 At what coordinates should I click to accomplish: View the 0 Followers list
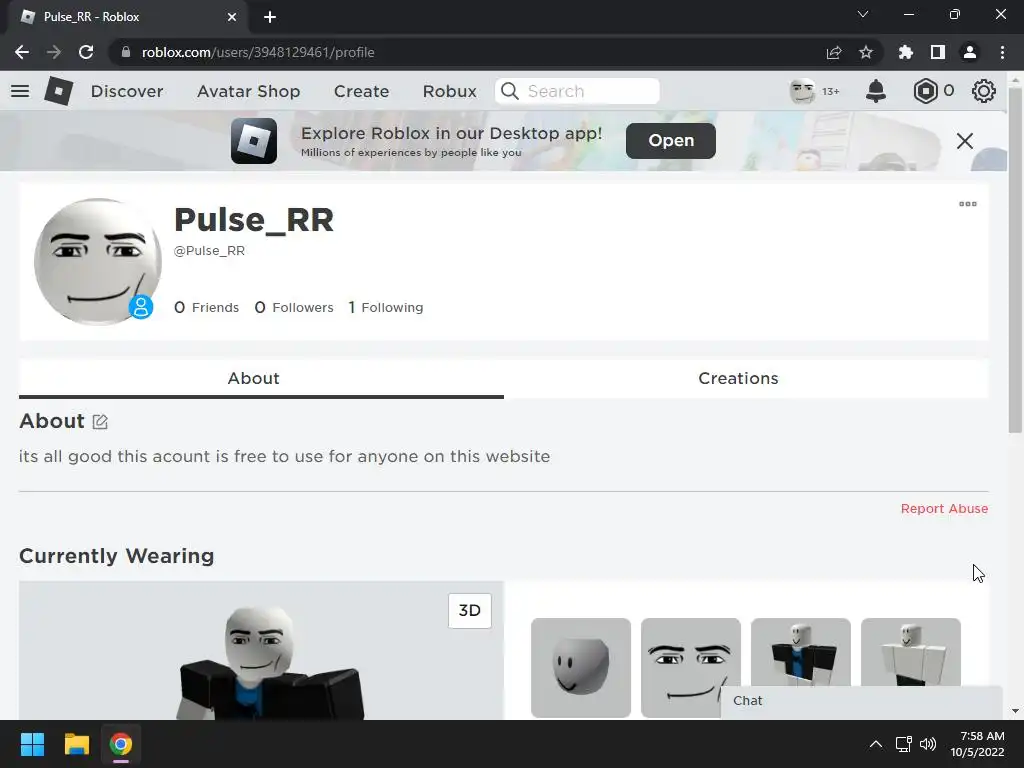(294, 308)
